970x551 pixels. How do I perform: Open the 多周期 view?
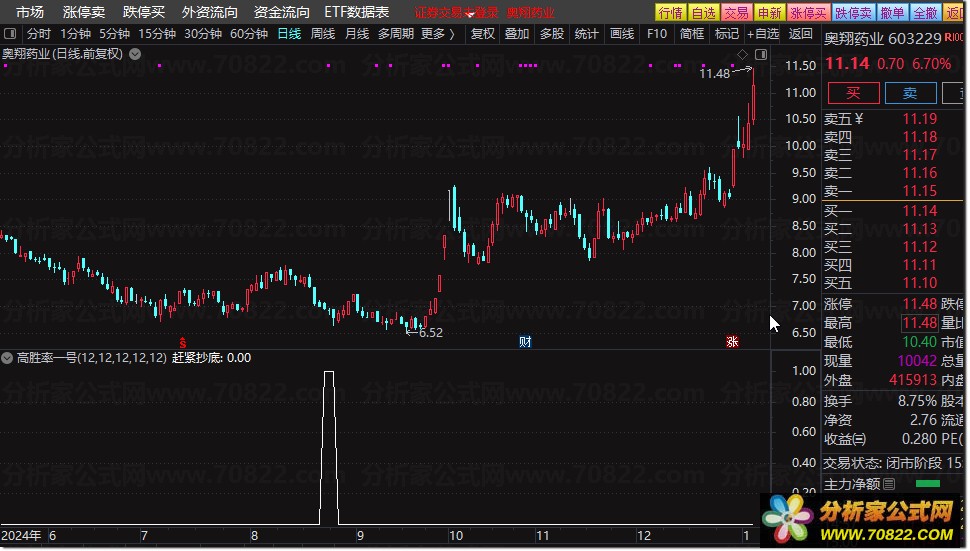point(395,33)
